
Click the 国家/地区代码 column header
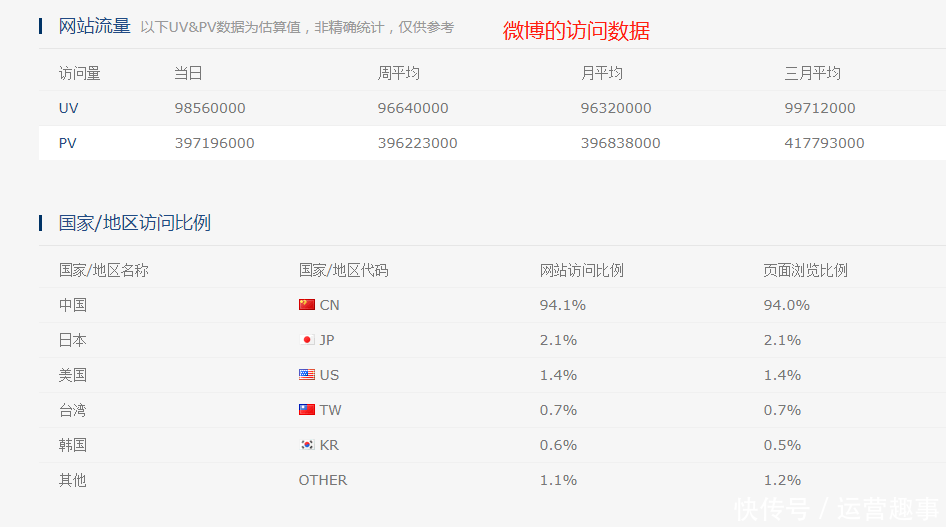(x=343, y=270)
